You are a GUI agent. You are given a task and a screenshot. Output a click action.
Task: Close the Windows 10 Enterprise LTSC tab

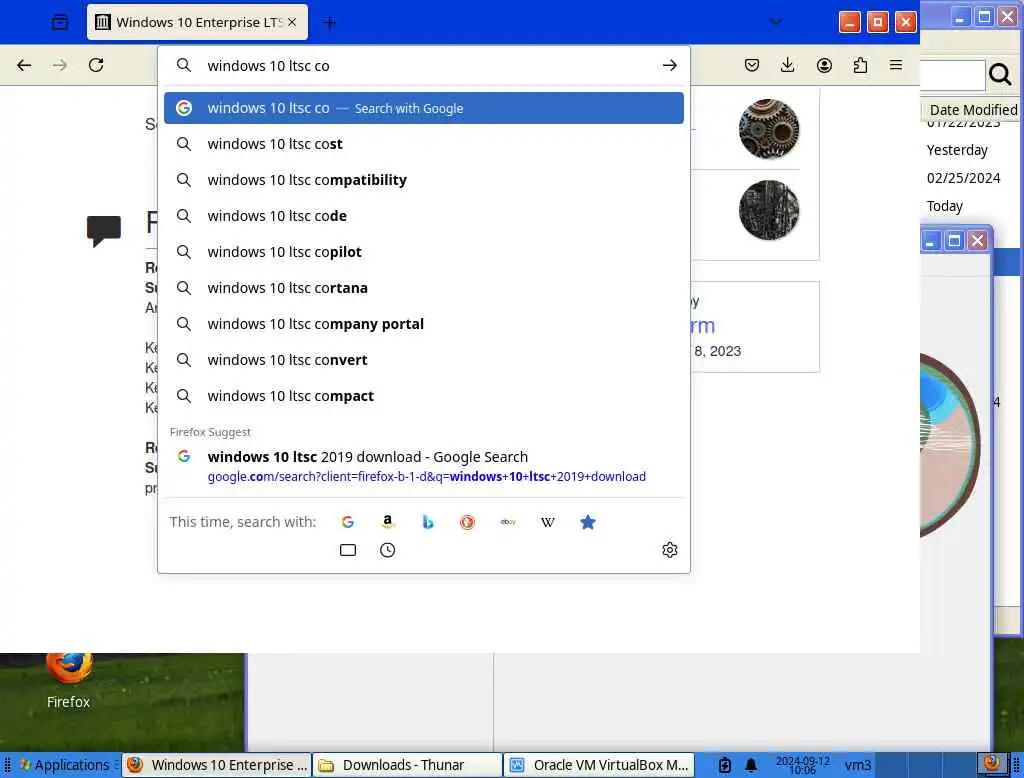(292, 22)
